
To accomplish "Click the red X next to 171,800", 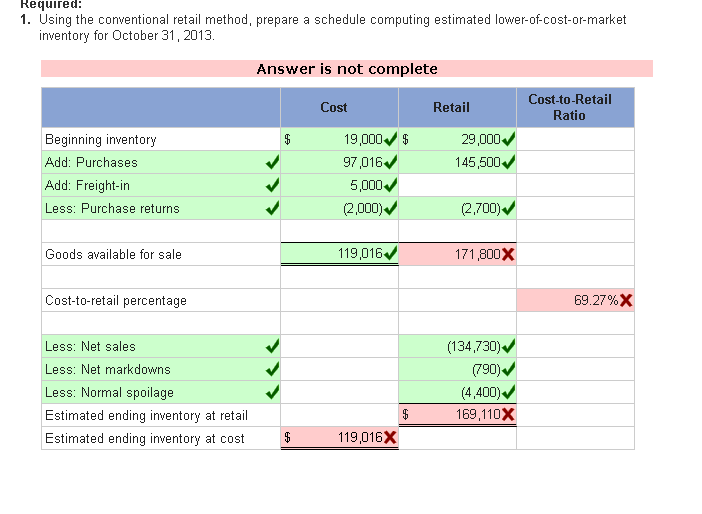I will click(508, 255).
